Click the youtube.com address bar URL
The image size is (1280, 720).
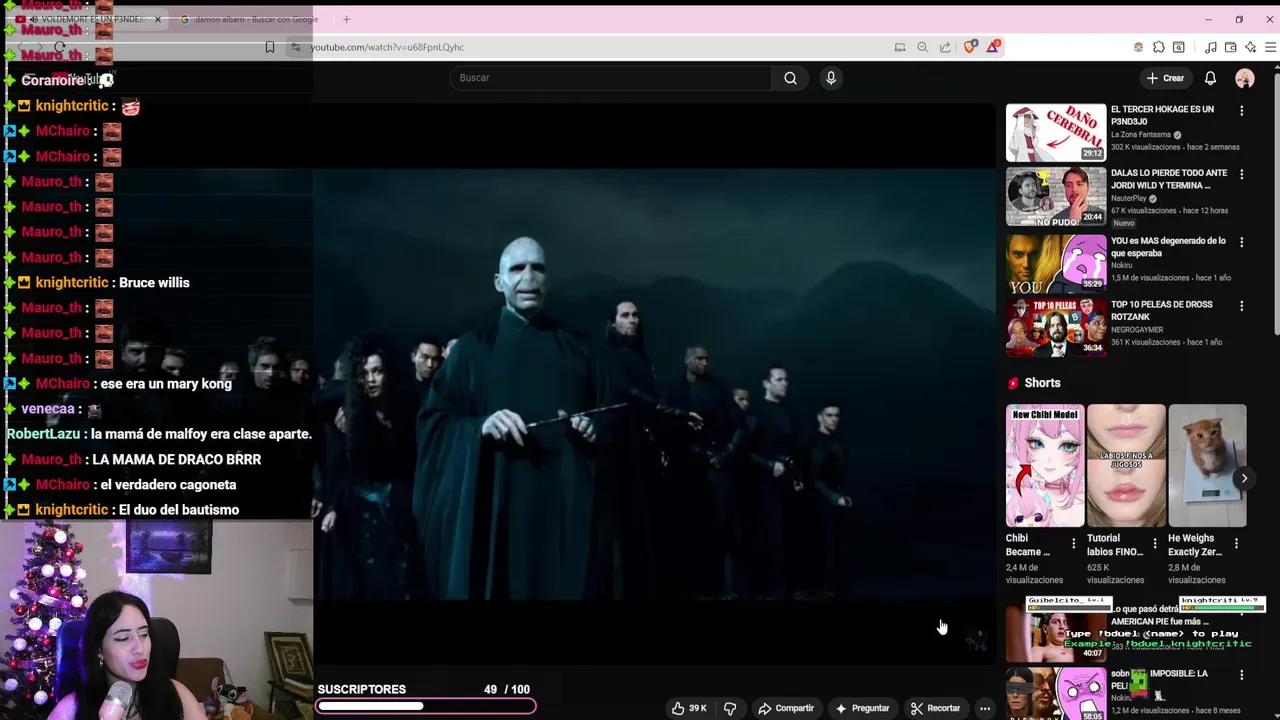[x=387, y=47]
